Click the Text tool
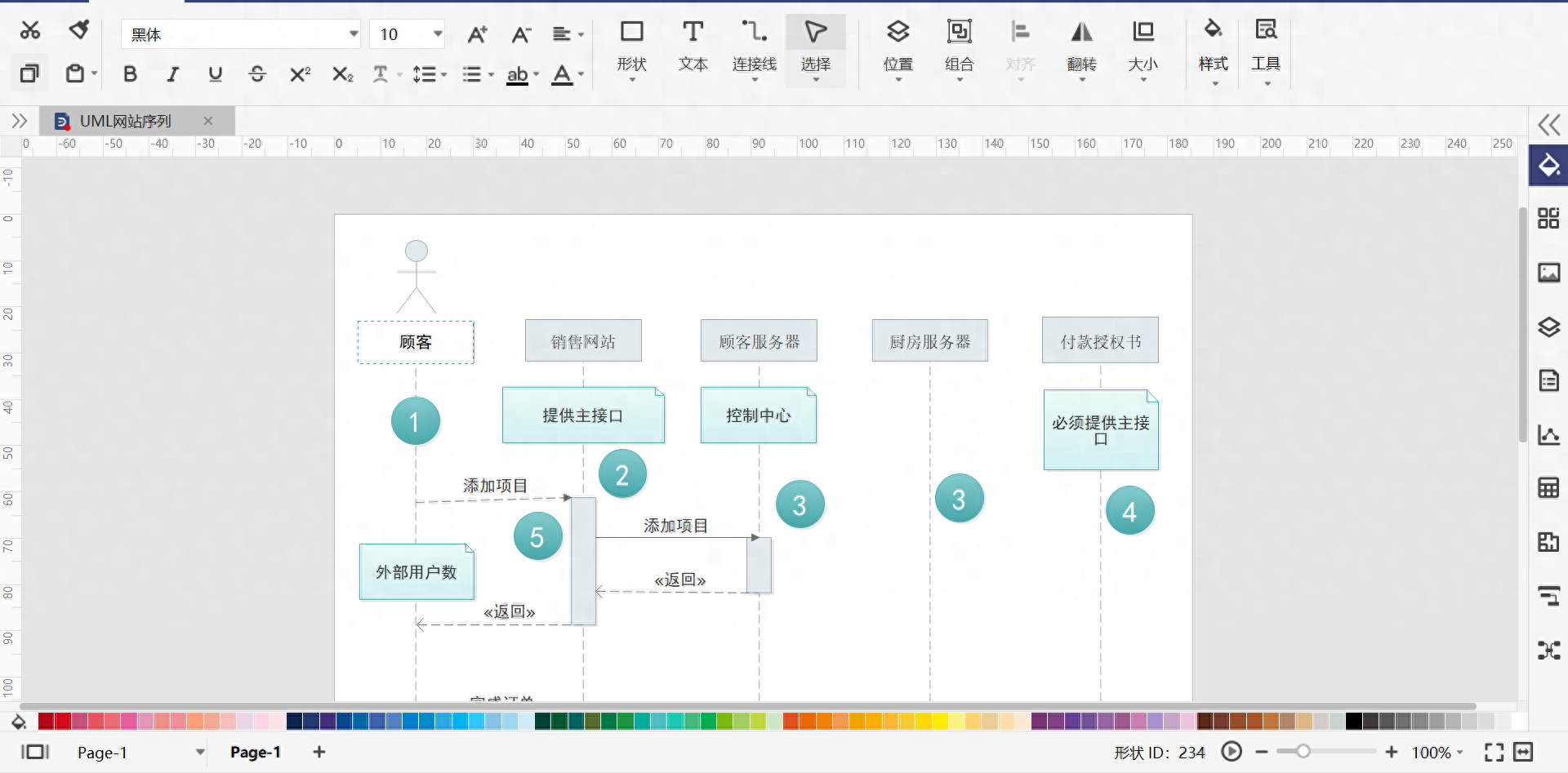The height and width of the screenshot is (773, 1568). pos(693,46)
